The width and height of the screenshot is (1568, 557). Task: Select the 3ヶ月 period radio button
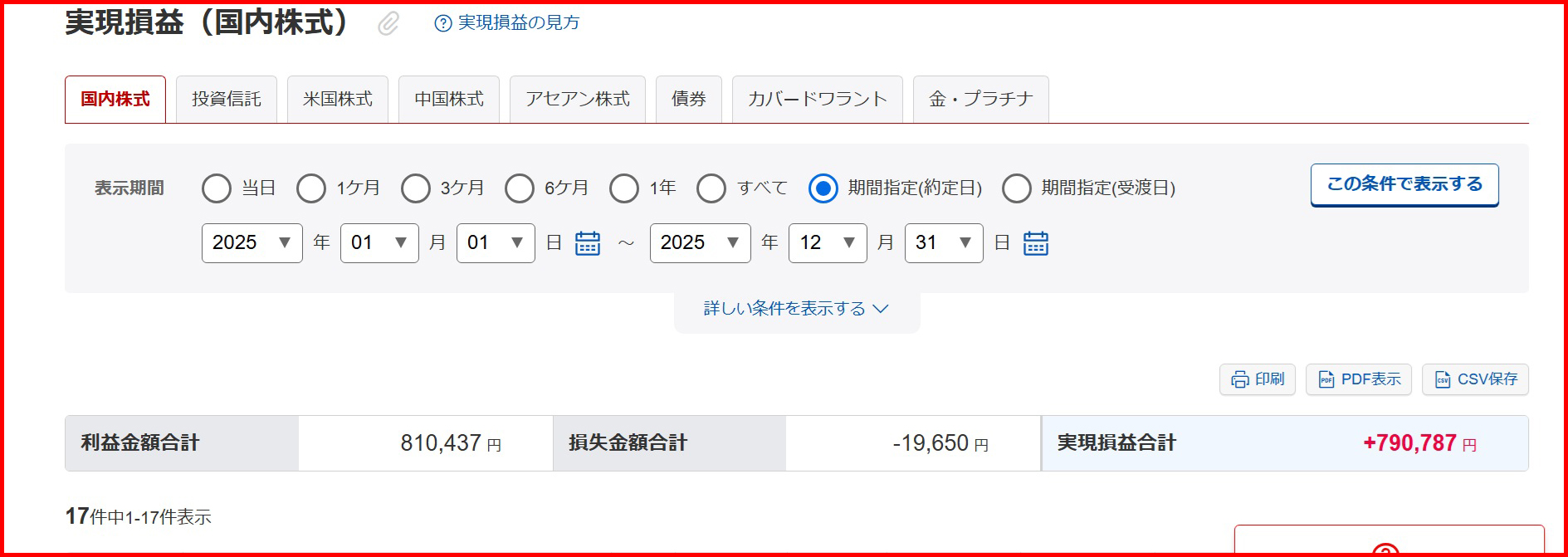click(x=416, y=188)
